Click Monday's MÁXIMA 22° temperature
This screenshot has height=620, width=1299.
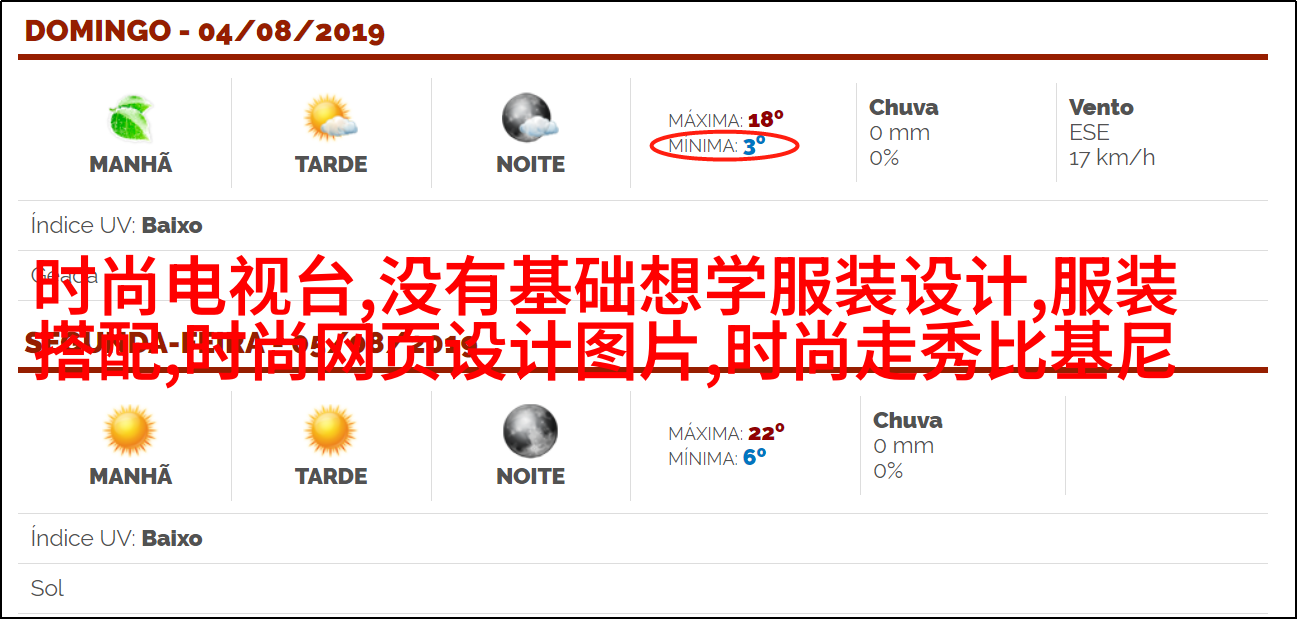[x=726, y=433]
